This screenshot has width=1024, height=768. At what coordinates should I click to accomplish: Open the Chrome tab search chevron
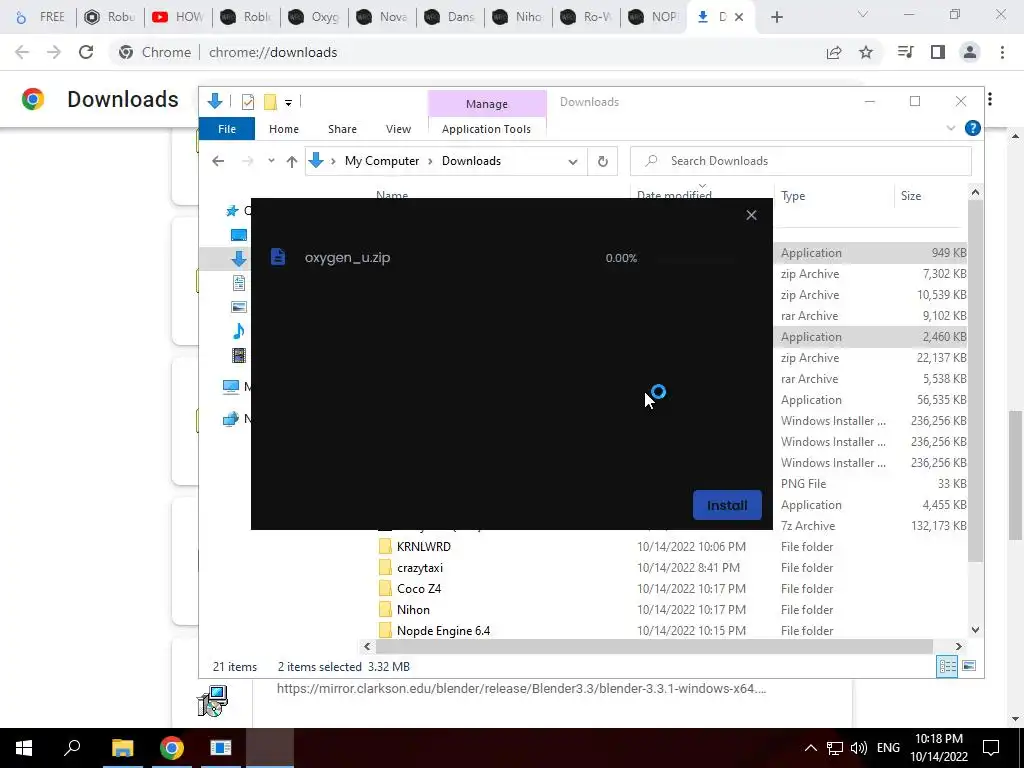863,14
